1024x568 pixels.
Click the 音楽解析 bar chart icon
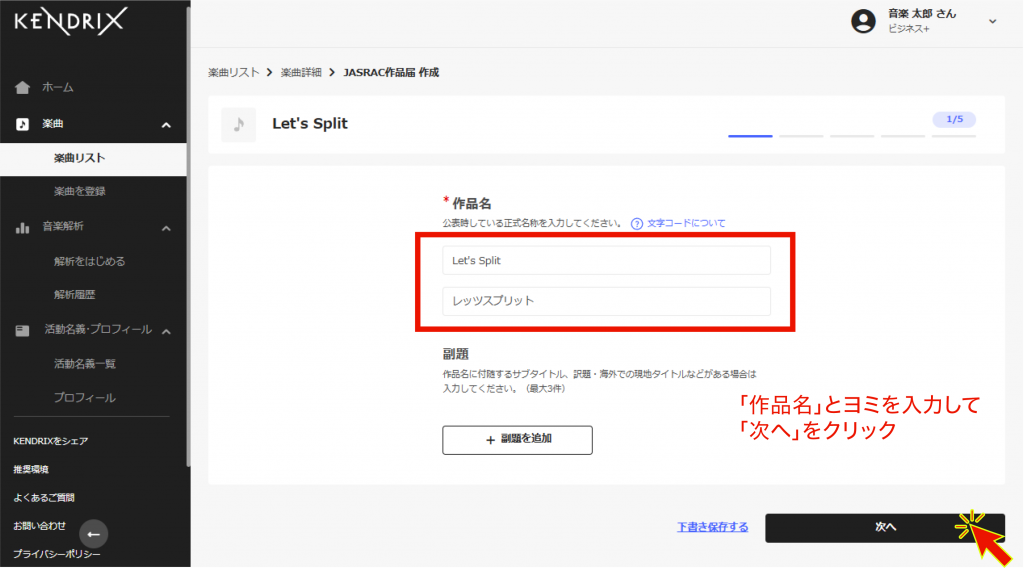23,227
